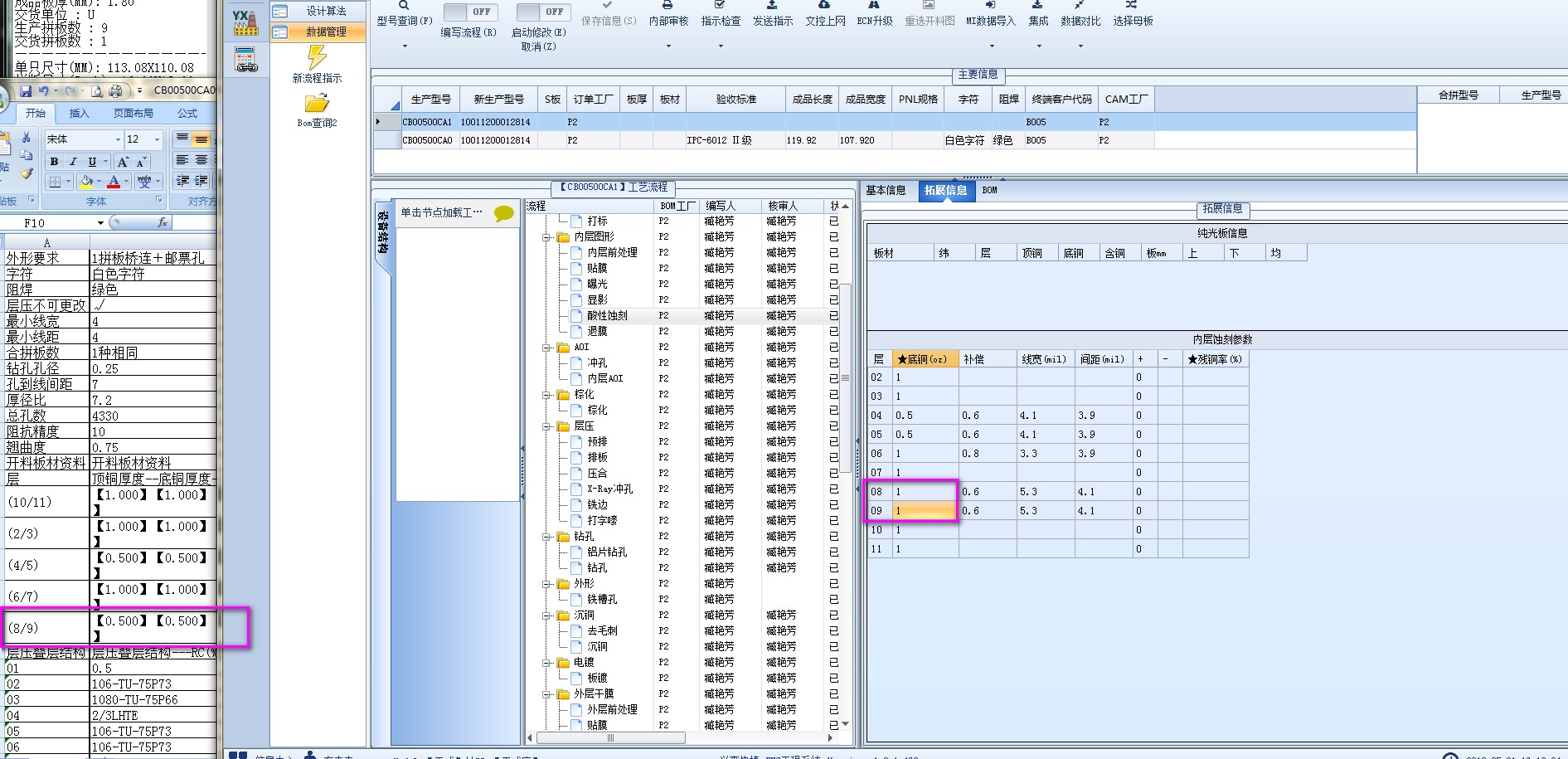Screen dimensions: 1568x759
Task: Click Cut scissors icon in Excel ribbon
Action: click(27, 137)
